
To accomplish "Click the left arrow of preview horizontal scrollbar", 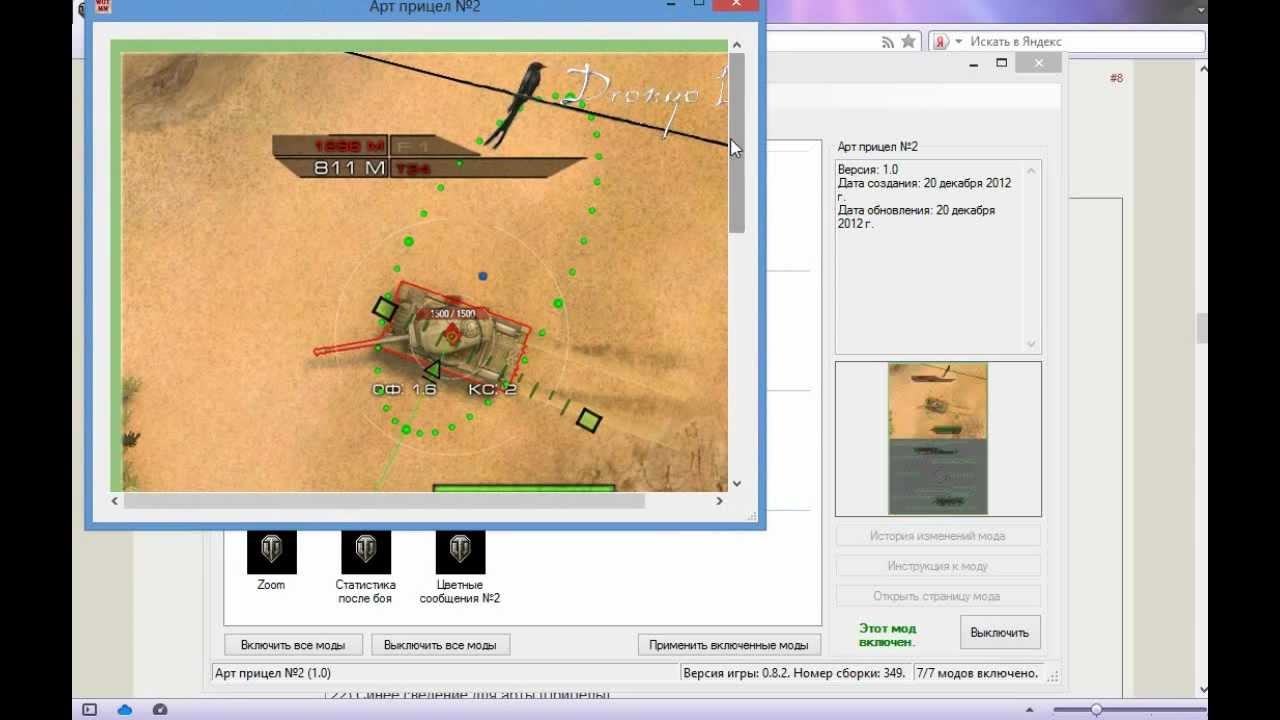I will (x=115, y=501).
